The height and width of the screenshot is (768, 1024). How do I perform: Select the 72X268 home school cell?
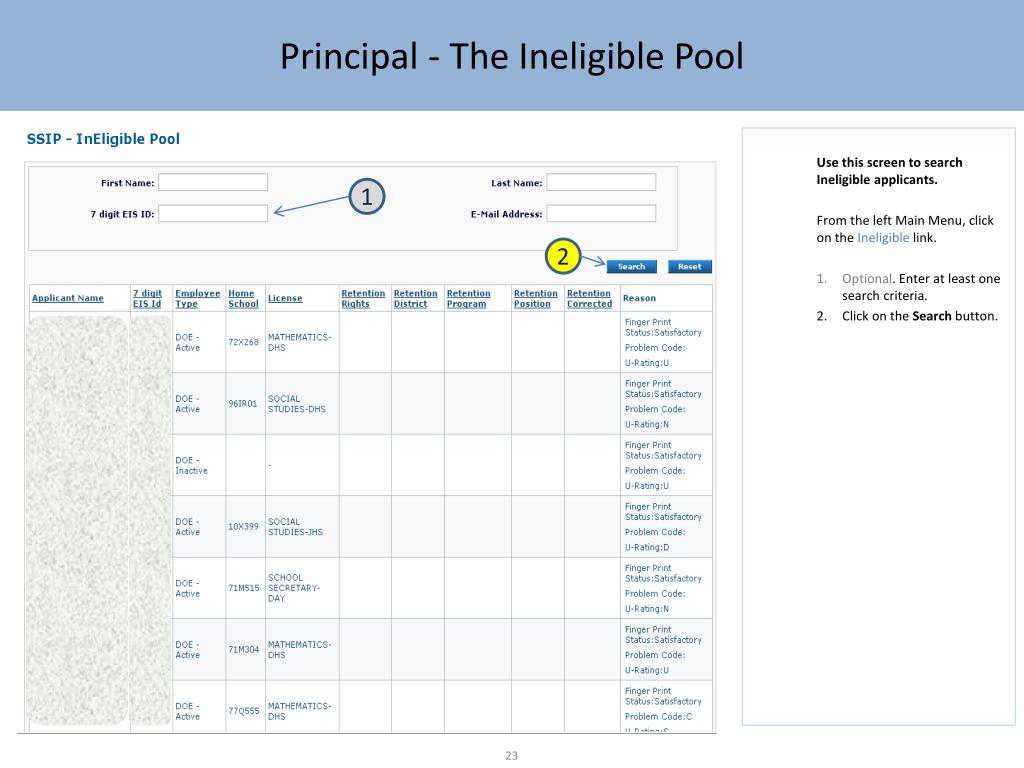(x=243, y=342)
